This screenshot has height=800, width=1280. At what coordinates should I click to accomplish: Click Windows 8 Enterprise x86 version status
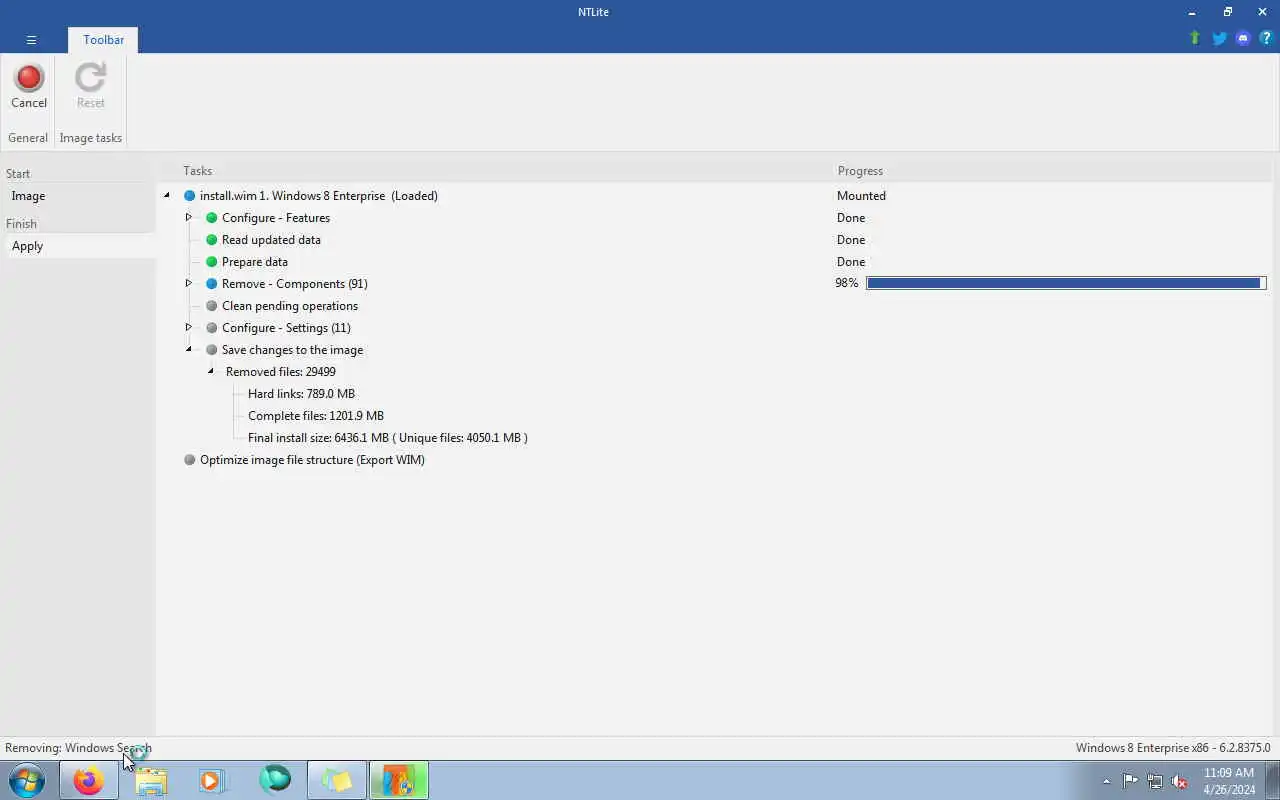tap(1173, 748)
